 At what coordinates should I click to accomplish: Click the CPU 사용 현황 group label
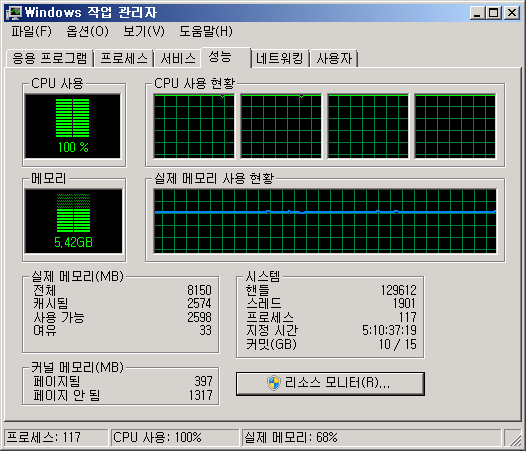[x=195, y=83]
